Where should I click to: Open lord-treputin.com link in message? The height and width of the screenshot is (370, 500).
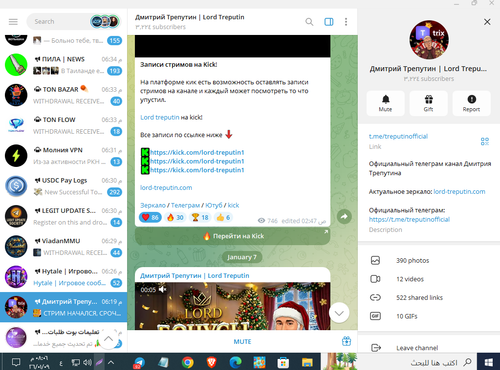[166, 188]
